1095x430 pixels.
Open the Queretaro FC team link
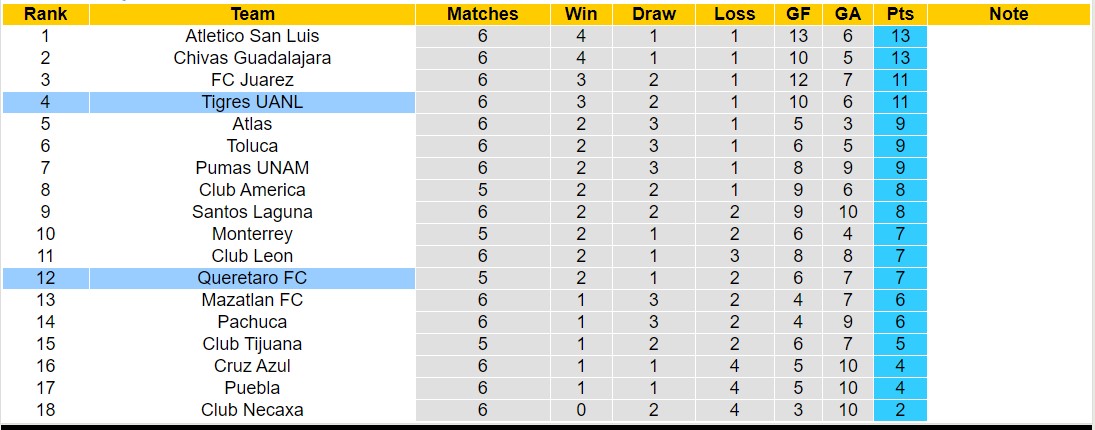click(252, 278)
